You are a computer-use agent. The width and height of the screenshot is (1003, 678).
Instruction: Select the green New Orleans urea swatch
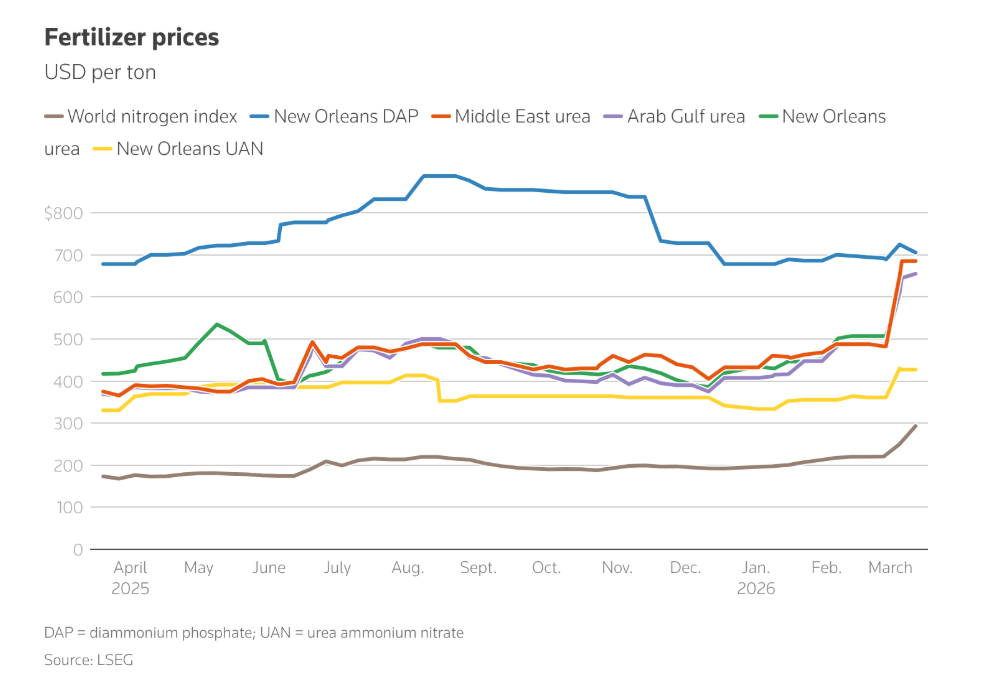tap(767, 117)
